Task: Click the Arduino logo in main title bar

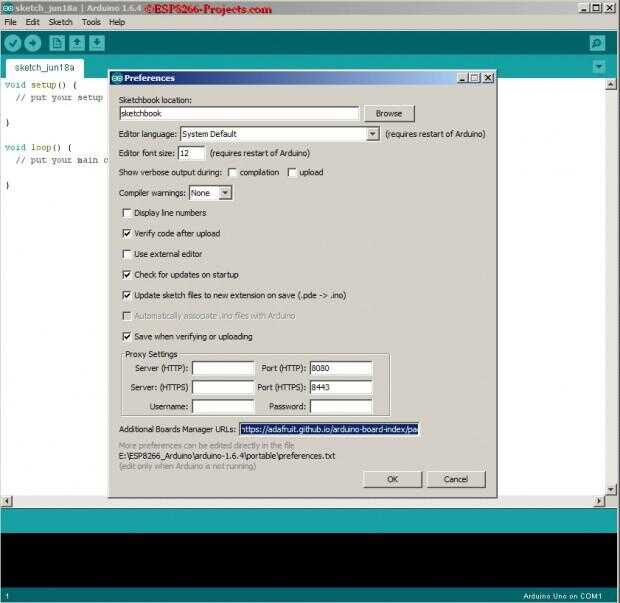Action: point(7,8)
